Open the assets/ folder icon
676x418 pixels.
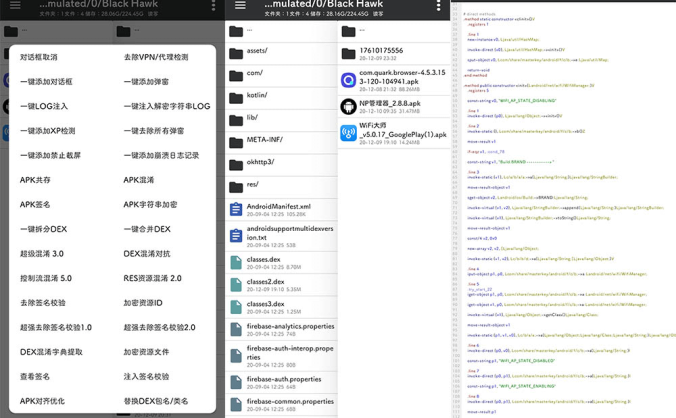[x=236, y=53]
